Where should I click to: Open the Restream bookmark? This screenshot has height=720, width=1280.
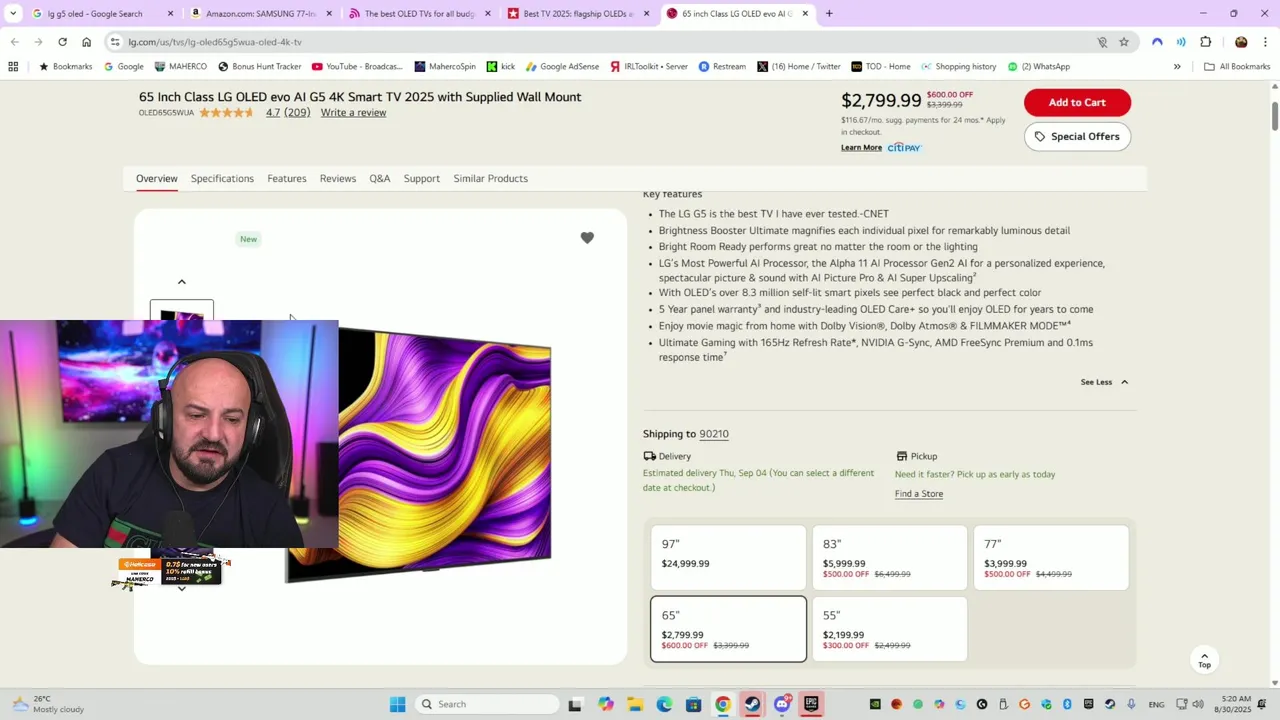pyautogui.click(x=722, y=66)
